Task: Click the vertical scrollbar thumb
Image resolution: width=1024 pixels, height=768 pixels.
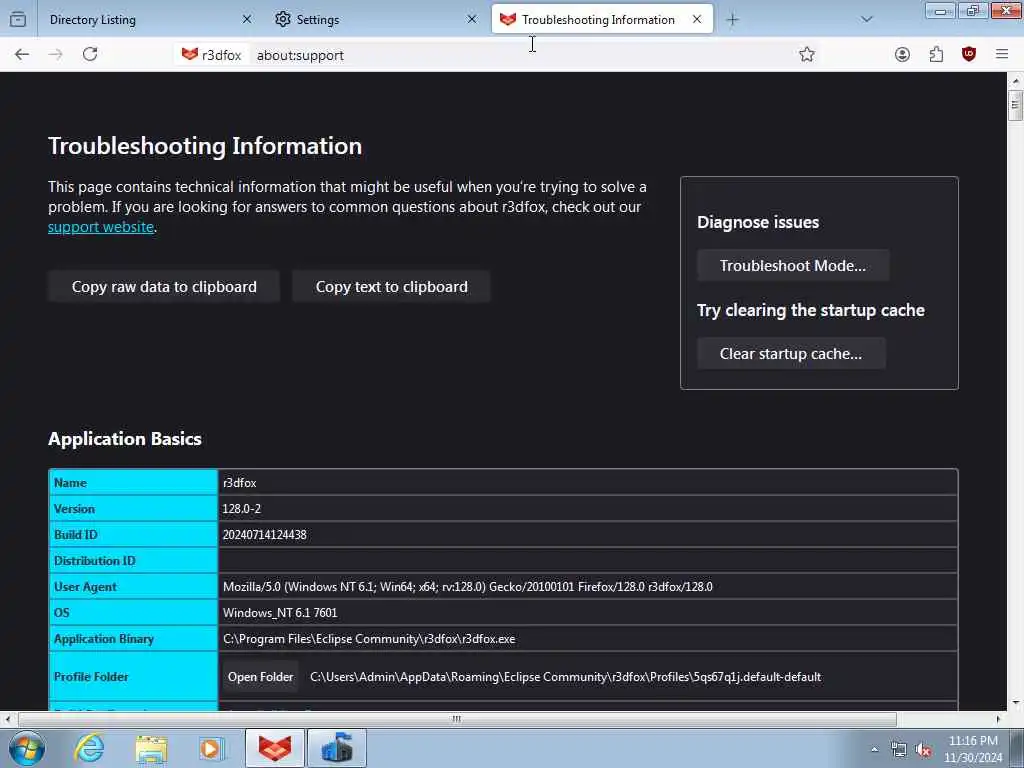Action: (1015, 105)
